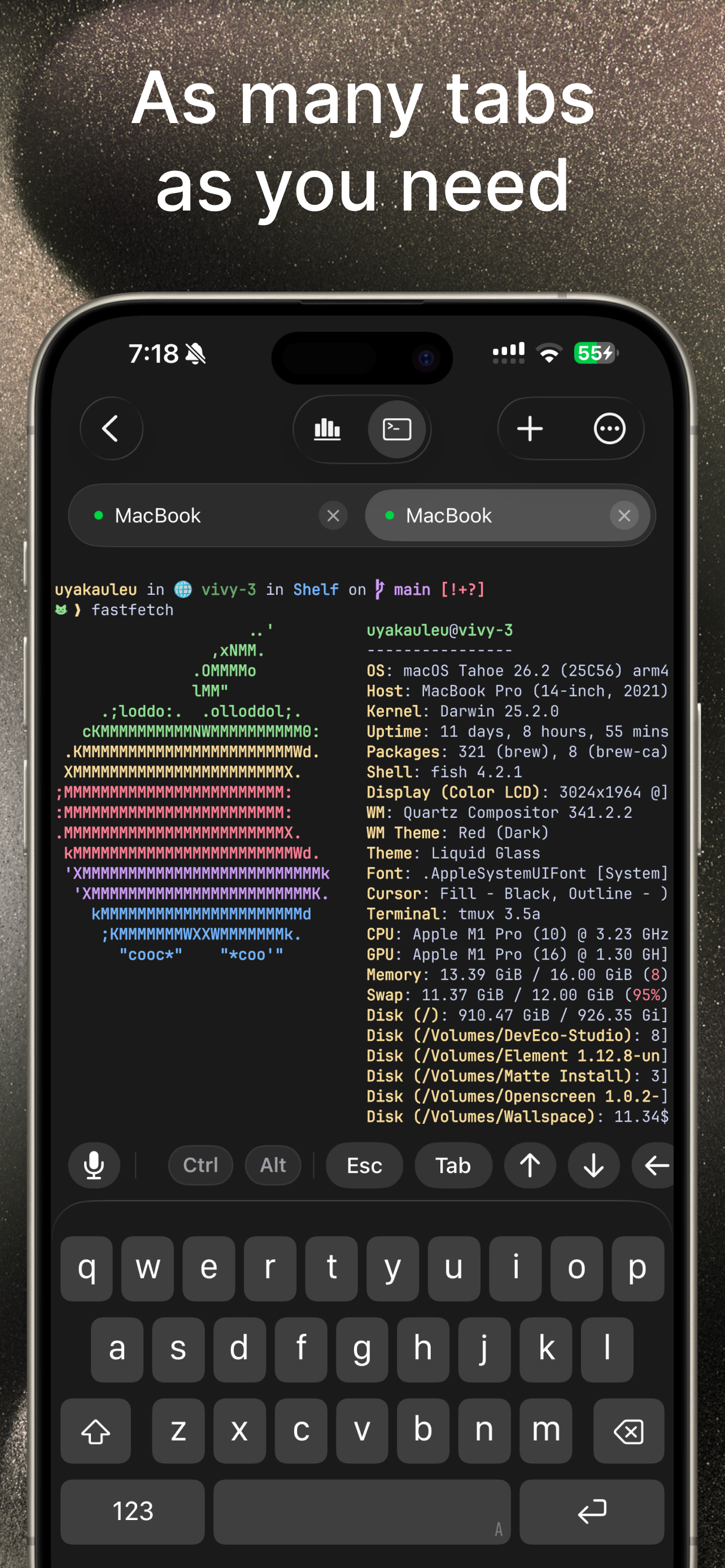
Task: Tap the q key
Action: [x=86, y=1268]
